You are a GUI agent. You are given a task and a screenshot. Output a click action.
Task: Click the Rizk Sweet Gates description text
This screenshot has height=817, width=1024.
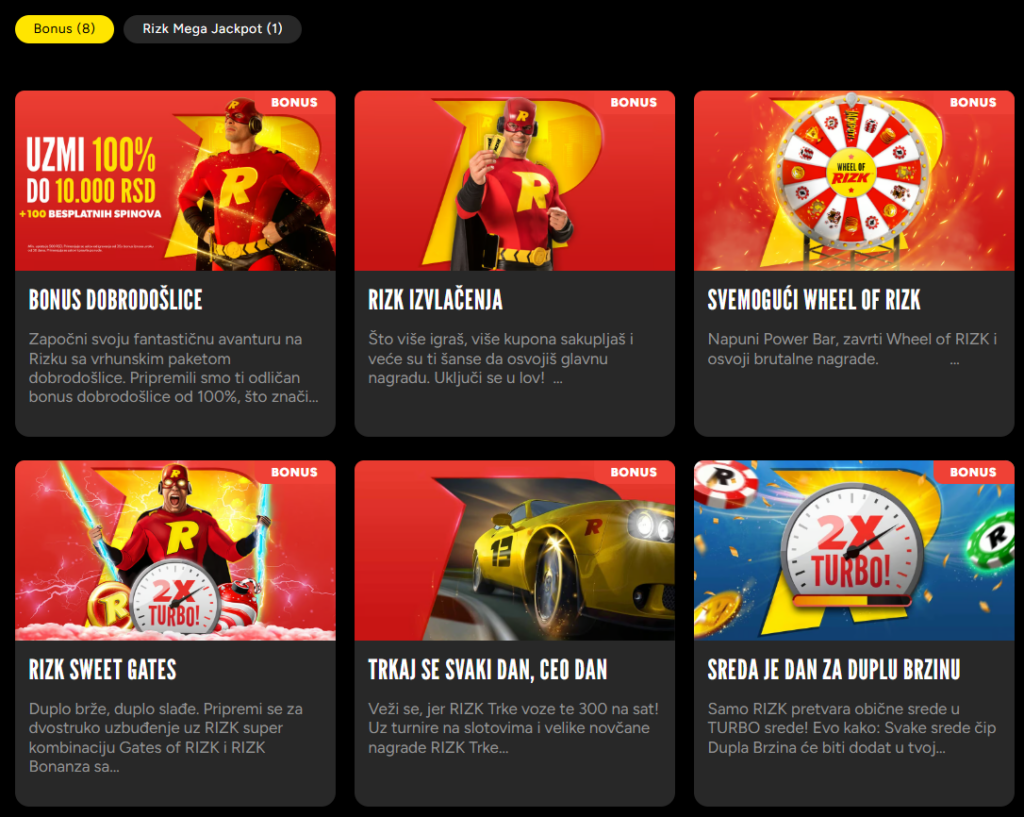166,737
